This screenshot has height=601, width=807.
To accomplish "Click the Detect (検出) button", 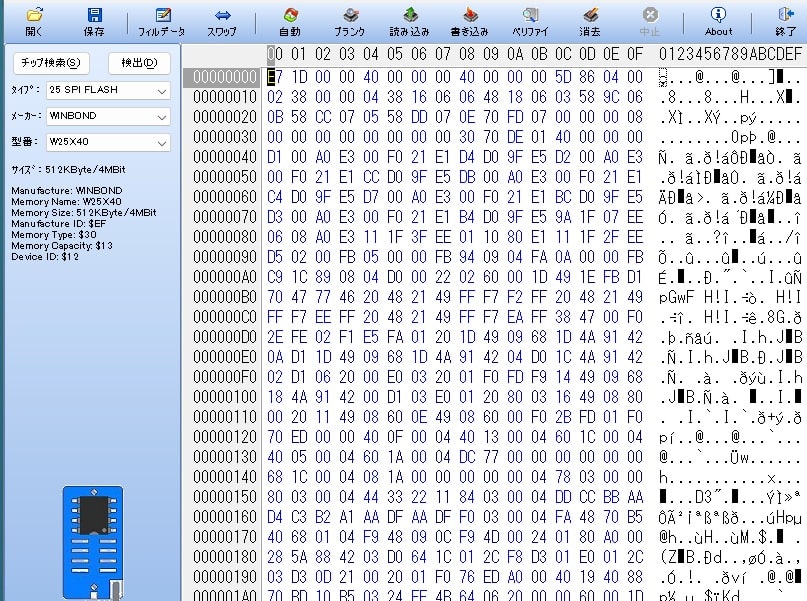I will click(x=139, y=63).
